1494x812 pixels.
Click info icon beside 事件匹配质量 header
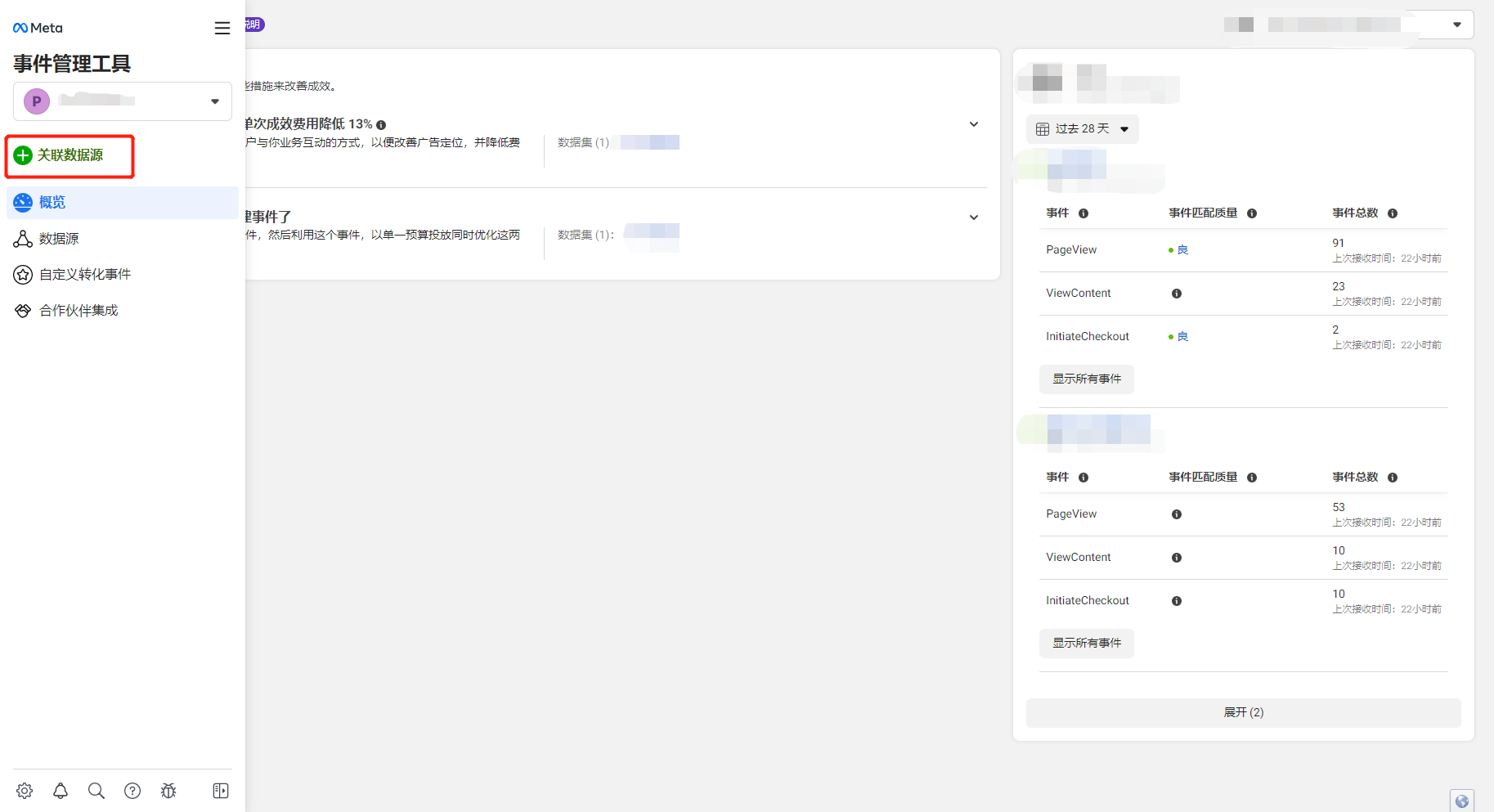click(1251, 213)
